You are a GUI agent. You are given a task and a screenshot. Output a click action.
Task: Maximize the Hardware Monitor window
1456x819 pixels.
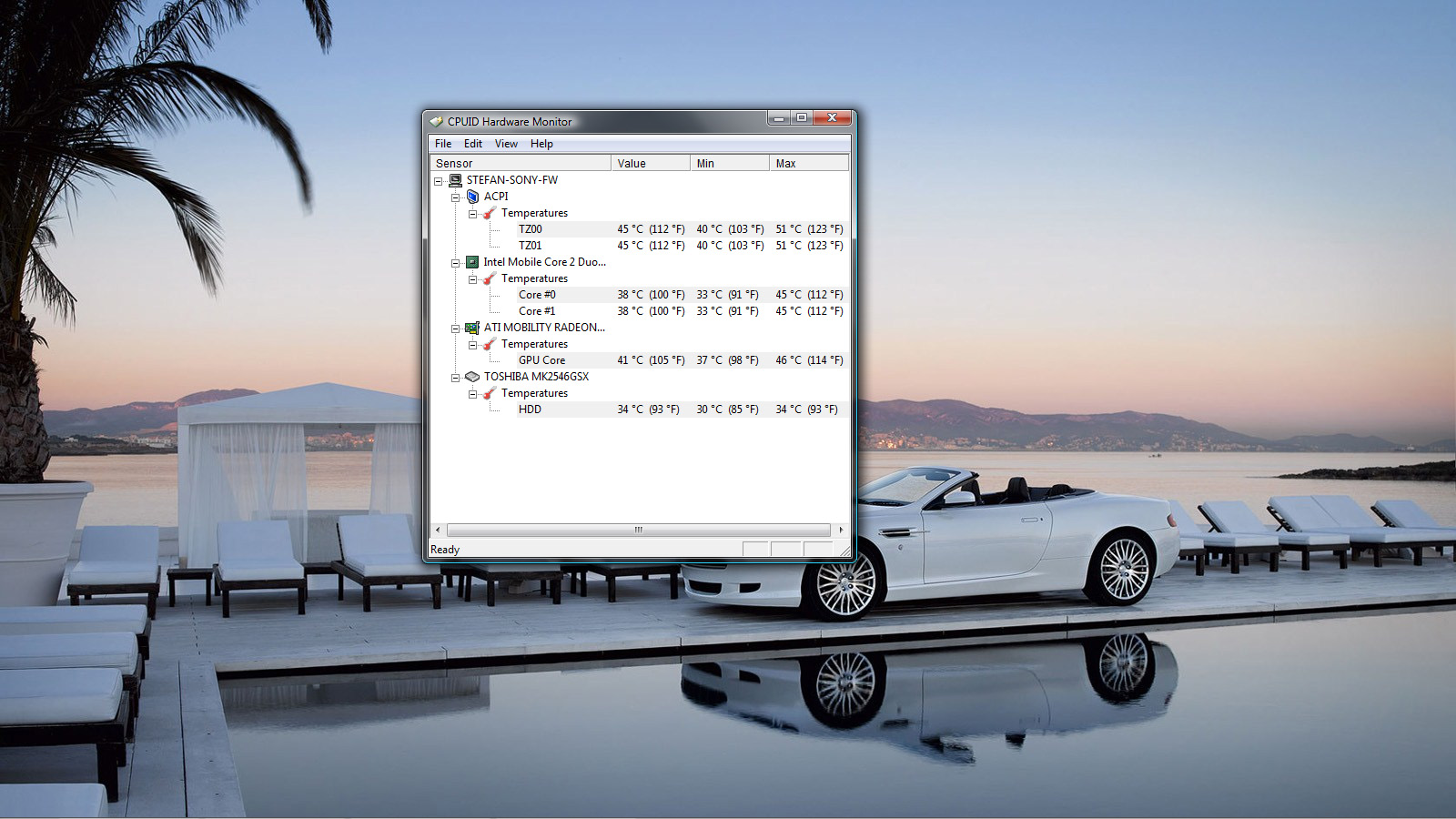click(801, 118)
